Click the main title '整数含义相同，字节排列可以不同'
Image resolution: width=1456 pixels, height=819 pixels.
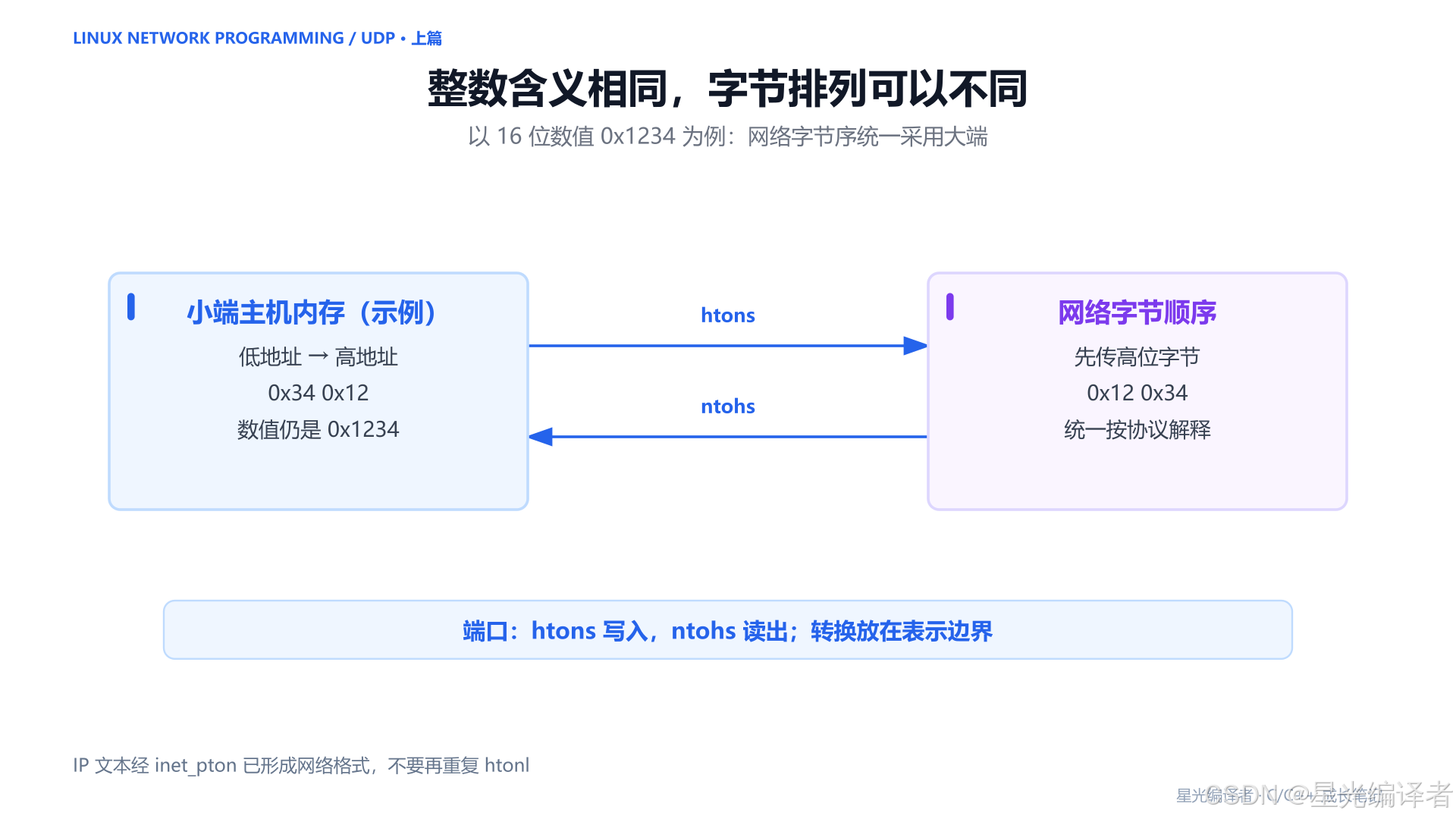coord(727,89)
